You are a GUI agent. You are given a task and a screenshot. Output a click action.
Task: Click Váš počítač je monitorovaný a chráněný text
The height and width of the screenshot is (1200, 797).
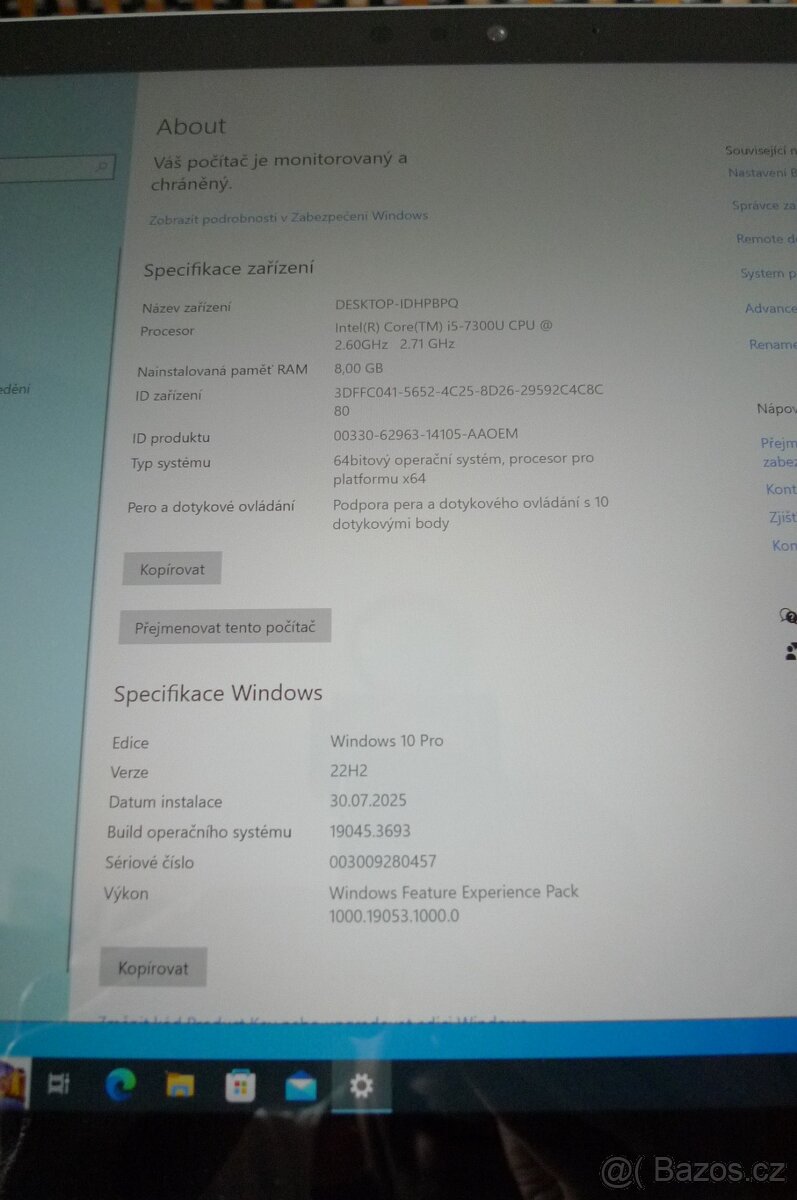coord(280,171)
